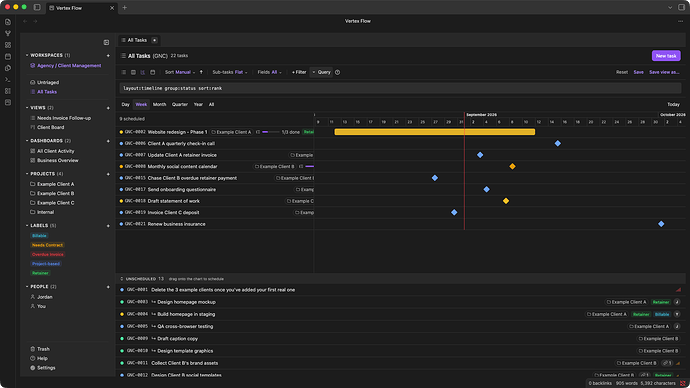Select the timeline layout icon

(x=143, y=72)
